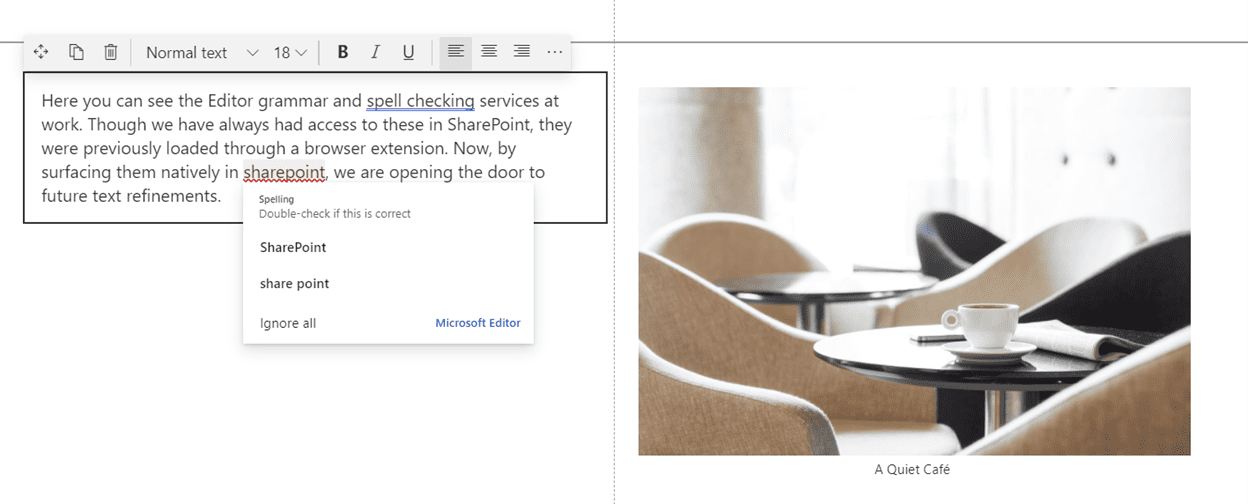The height and width of the screenshot is (504, 1248).
Task: Select Ignore all in spelling menu
Action: click(x=288, y=323)
